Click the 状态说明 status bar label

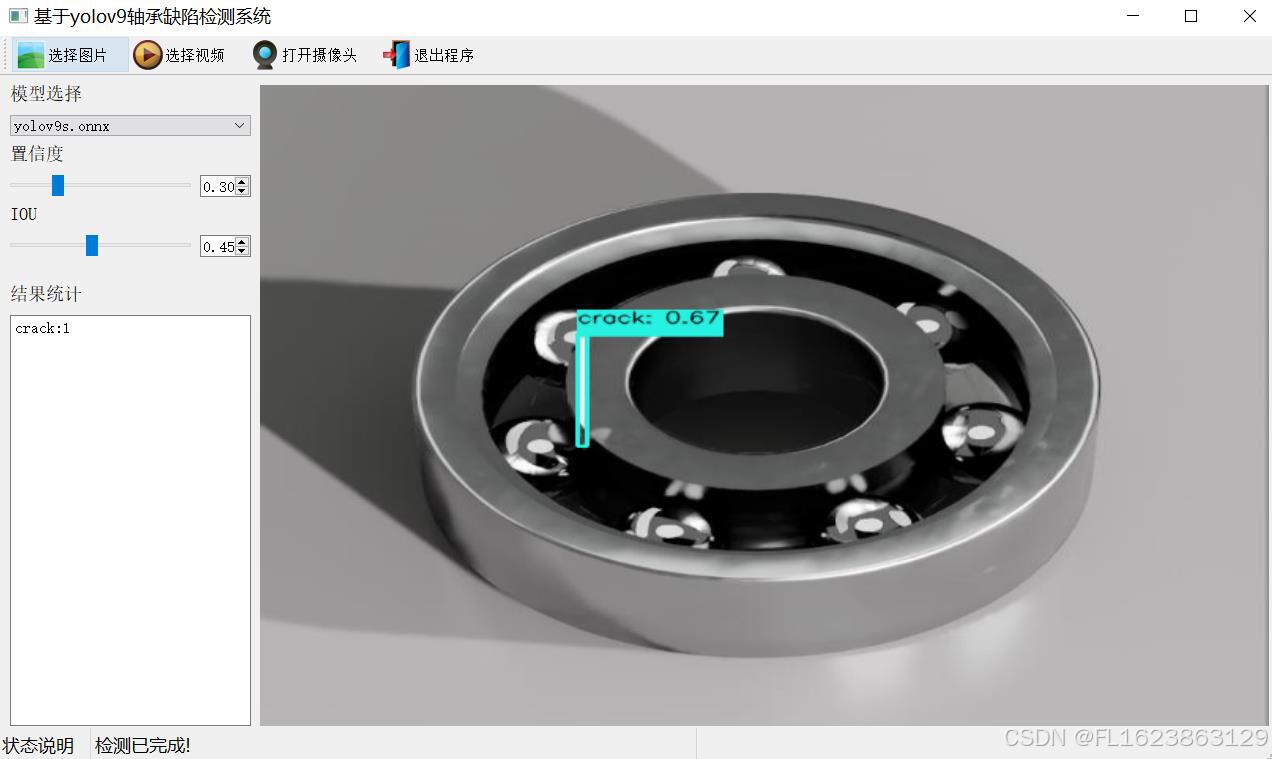coord(38,745)
